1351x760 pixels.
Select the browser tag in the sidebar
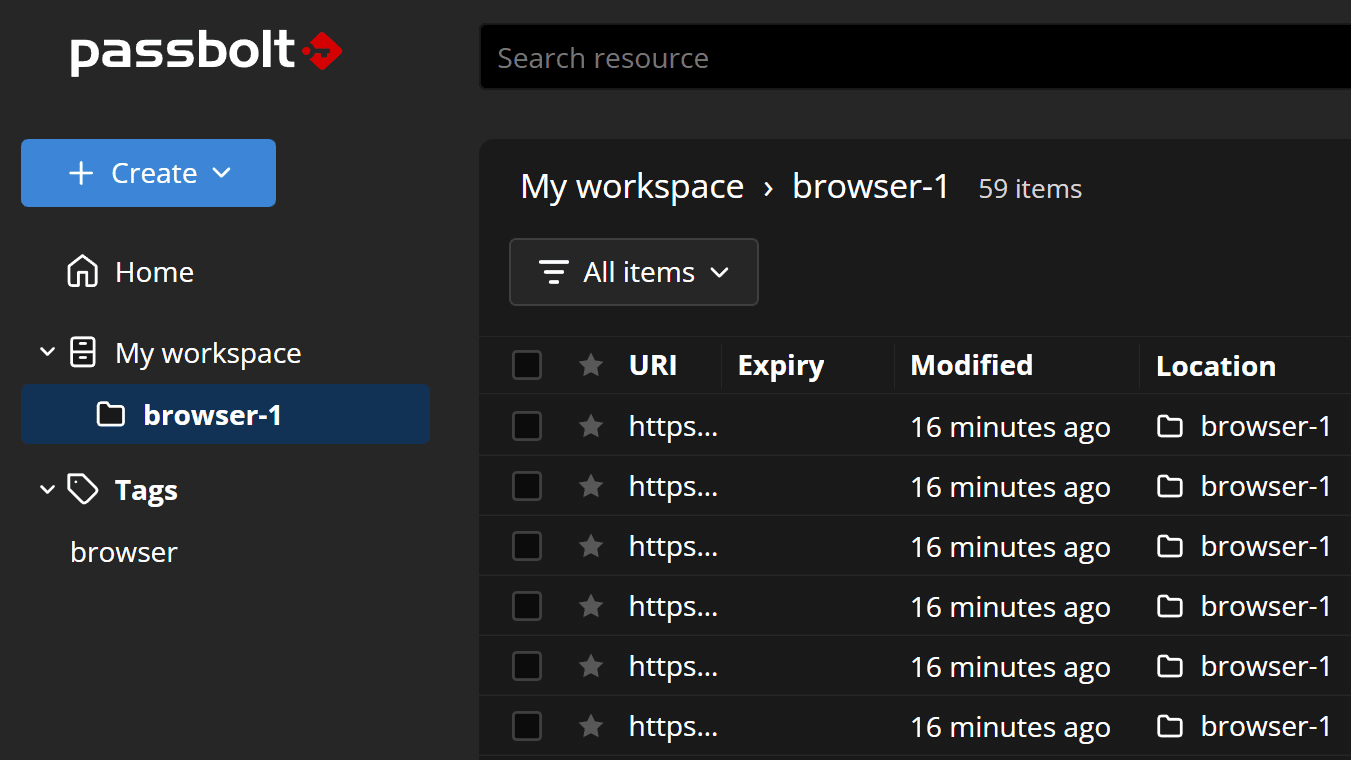pyautogui.click(x=123, y=551)
